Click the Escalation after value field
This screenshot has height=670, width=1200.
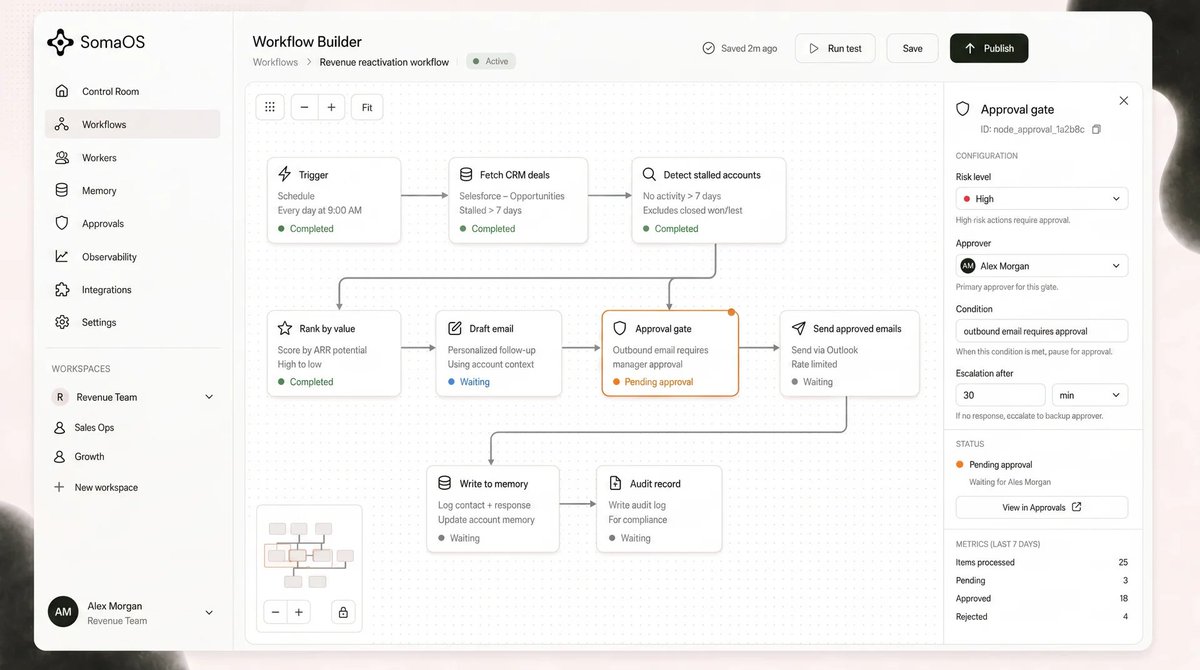pyautogui.click(x=1000, y=395)
